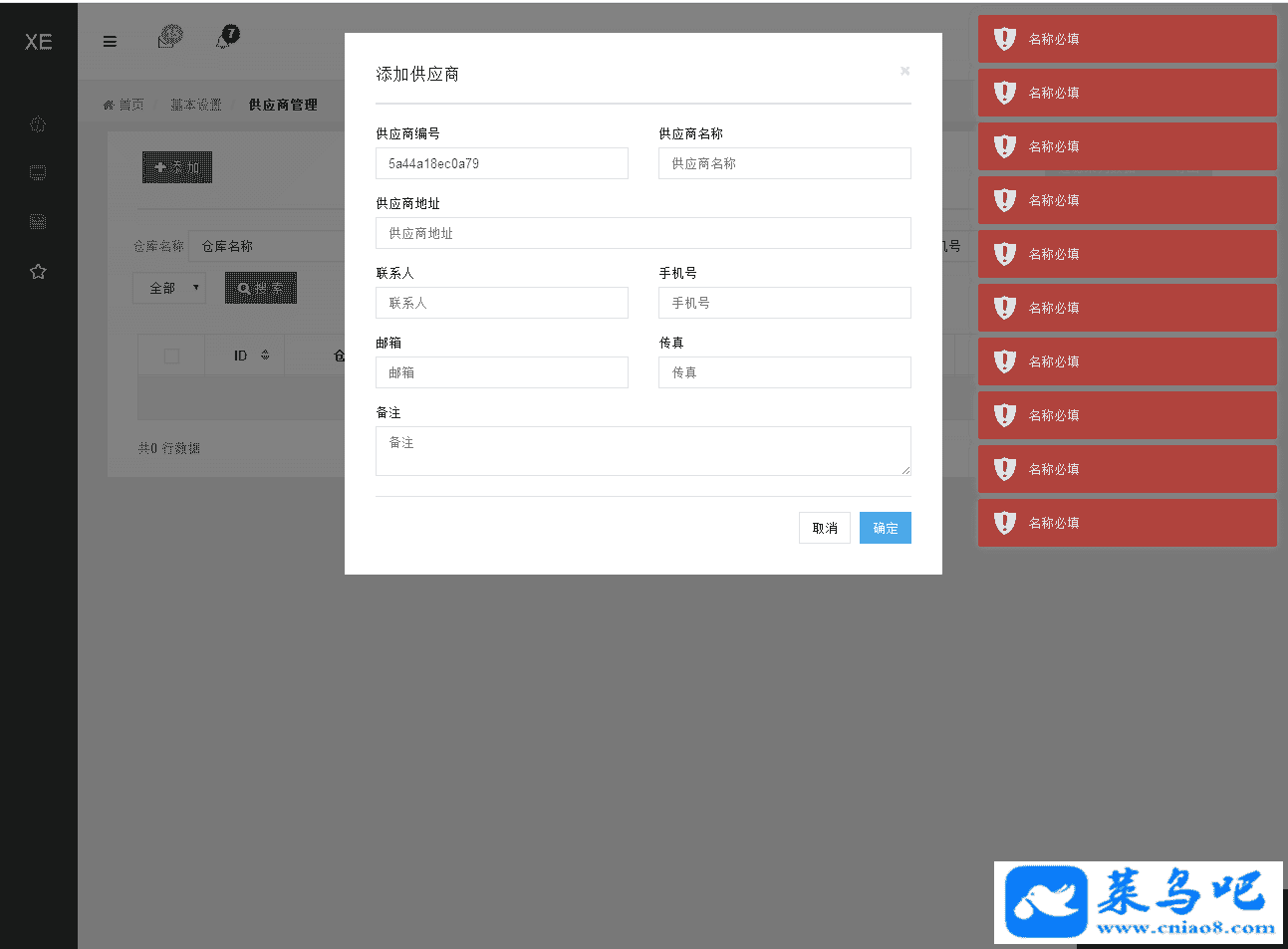Confirm the form with 确定
Viewport: 1288px width, 949px height.
coord(886,528)
